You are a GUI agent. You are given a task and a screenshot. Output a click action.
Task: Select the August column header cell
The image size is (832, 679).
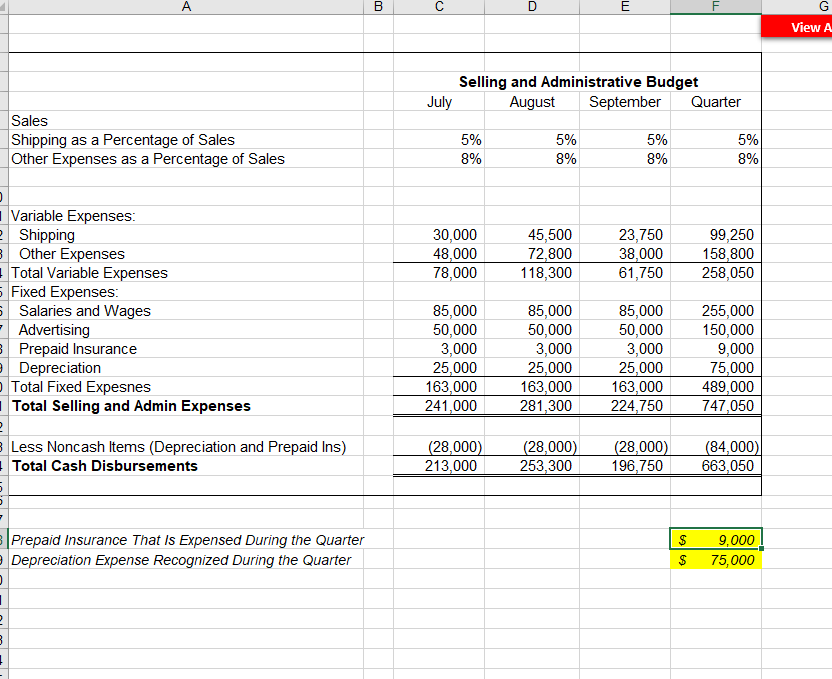point(532,102)
